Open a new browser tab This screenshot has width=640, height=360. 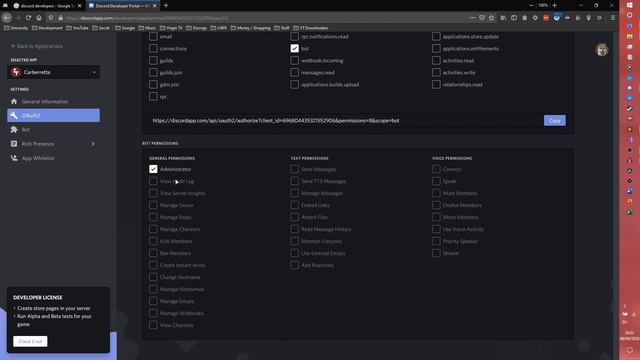166,6
